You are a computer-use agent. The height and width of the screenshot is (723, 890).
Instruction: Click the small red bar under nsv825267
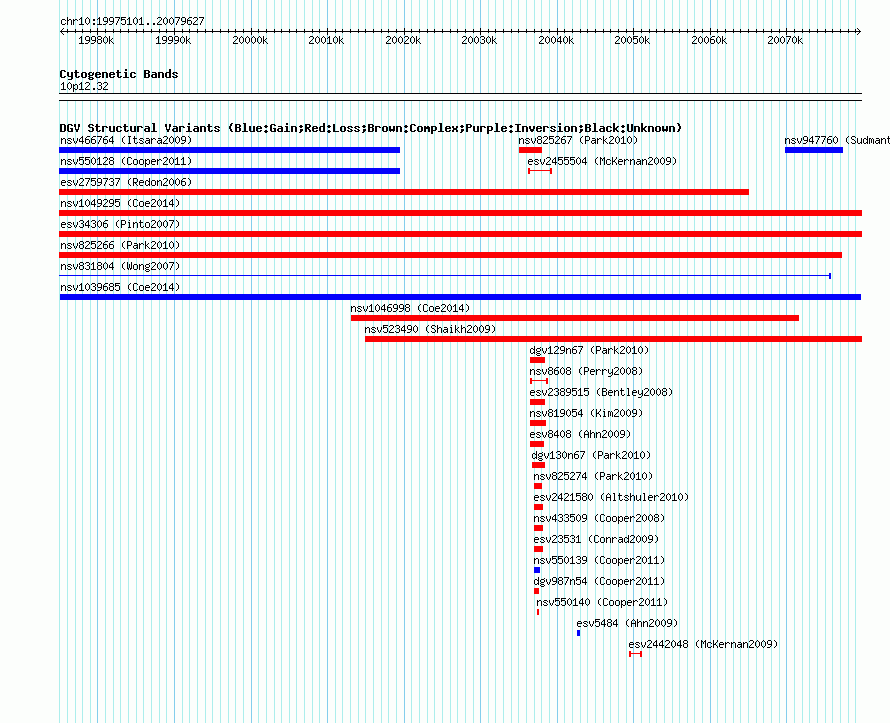tap(530, 150)
